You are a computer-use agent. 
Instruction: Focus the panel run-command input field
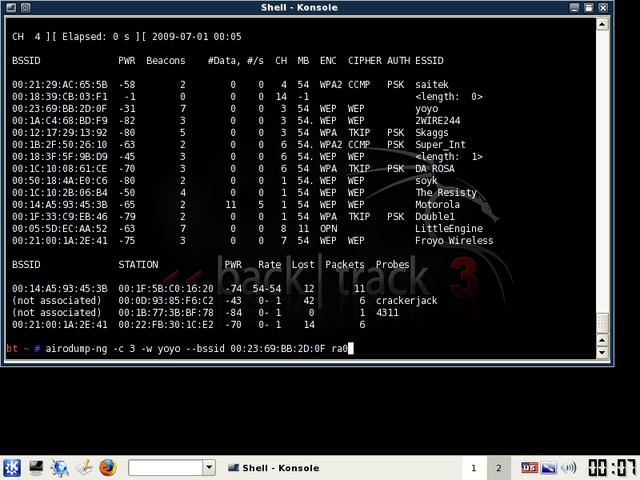pos(165,468)
